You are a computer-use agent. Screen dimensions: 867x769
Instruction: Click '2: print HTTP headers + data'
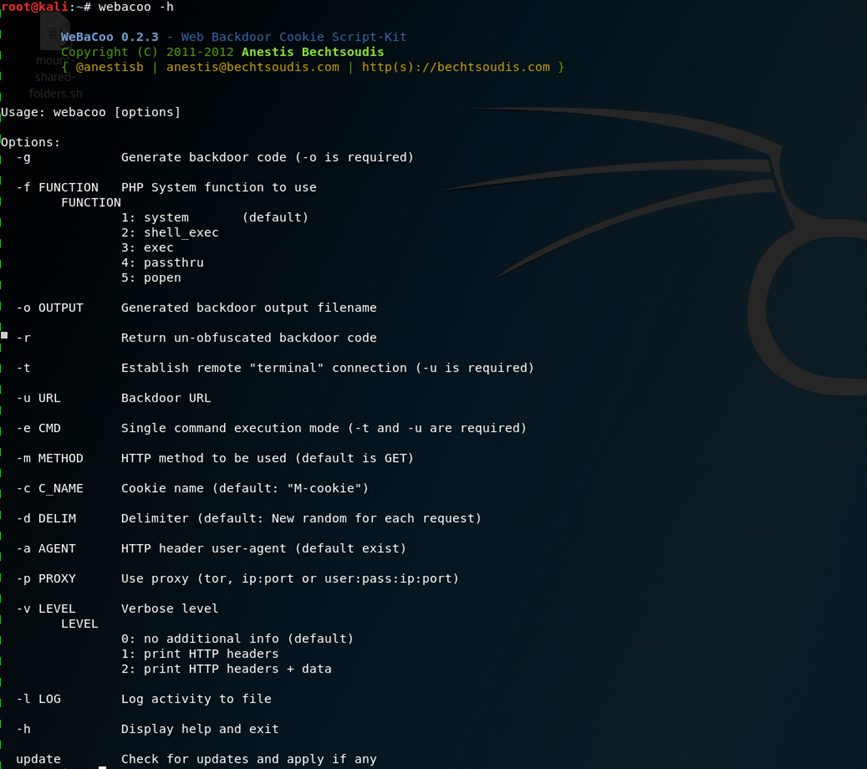[x=226, y=669]
